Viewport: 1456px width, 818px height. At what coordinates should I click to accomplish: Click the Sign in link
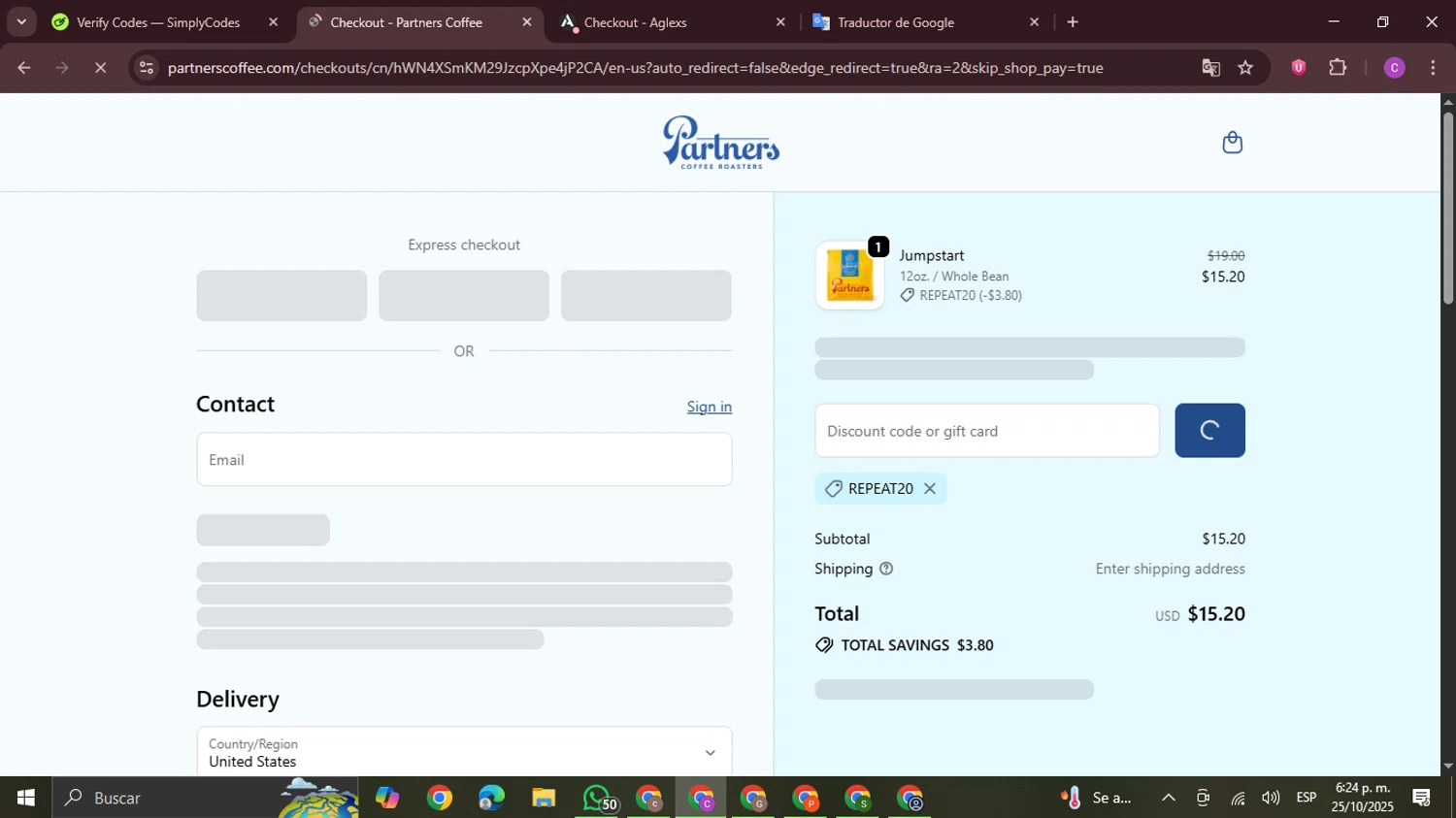pos(710,407)
